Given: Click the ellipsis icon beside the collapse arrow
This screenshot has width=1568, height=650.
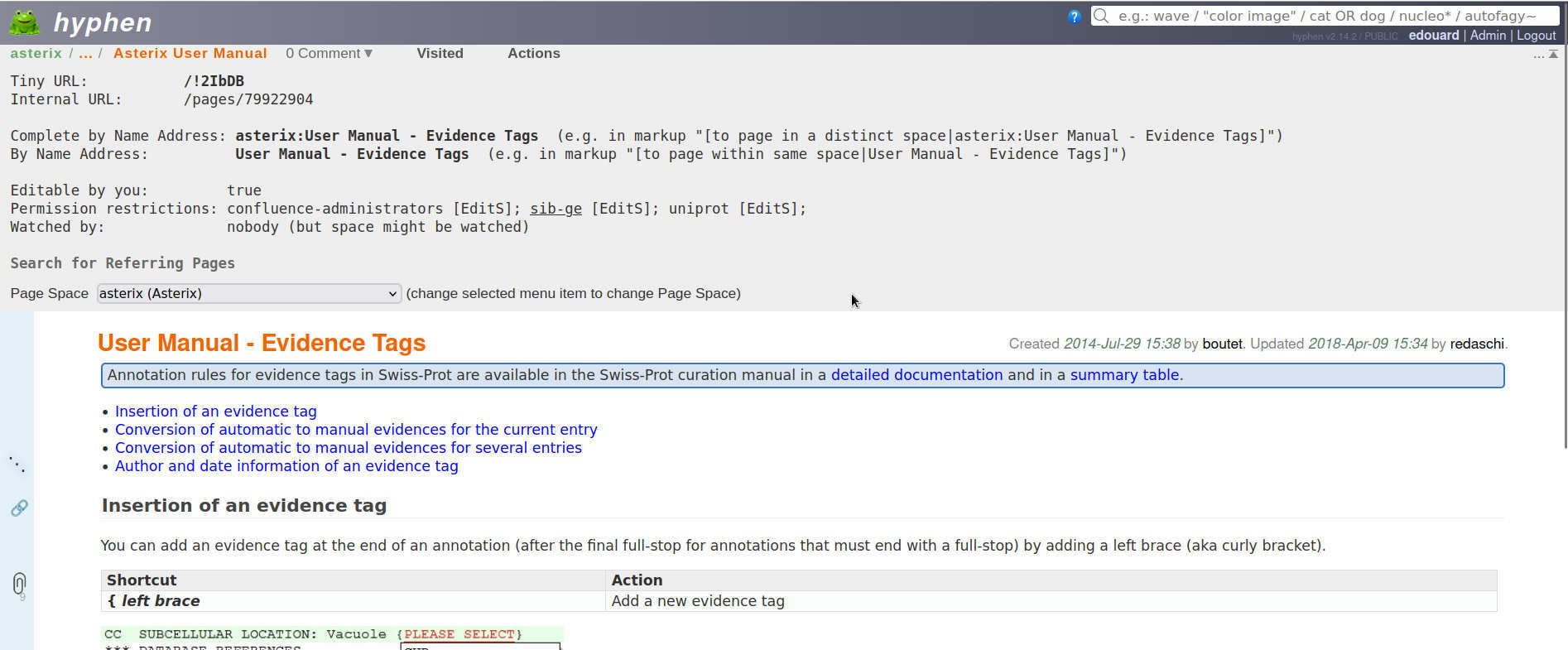Looking at the screenshot, I should (1539, 55).
